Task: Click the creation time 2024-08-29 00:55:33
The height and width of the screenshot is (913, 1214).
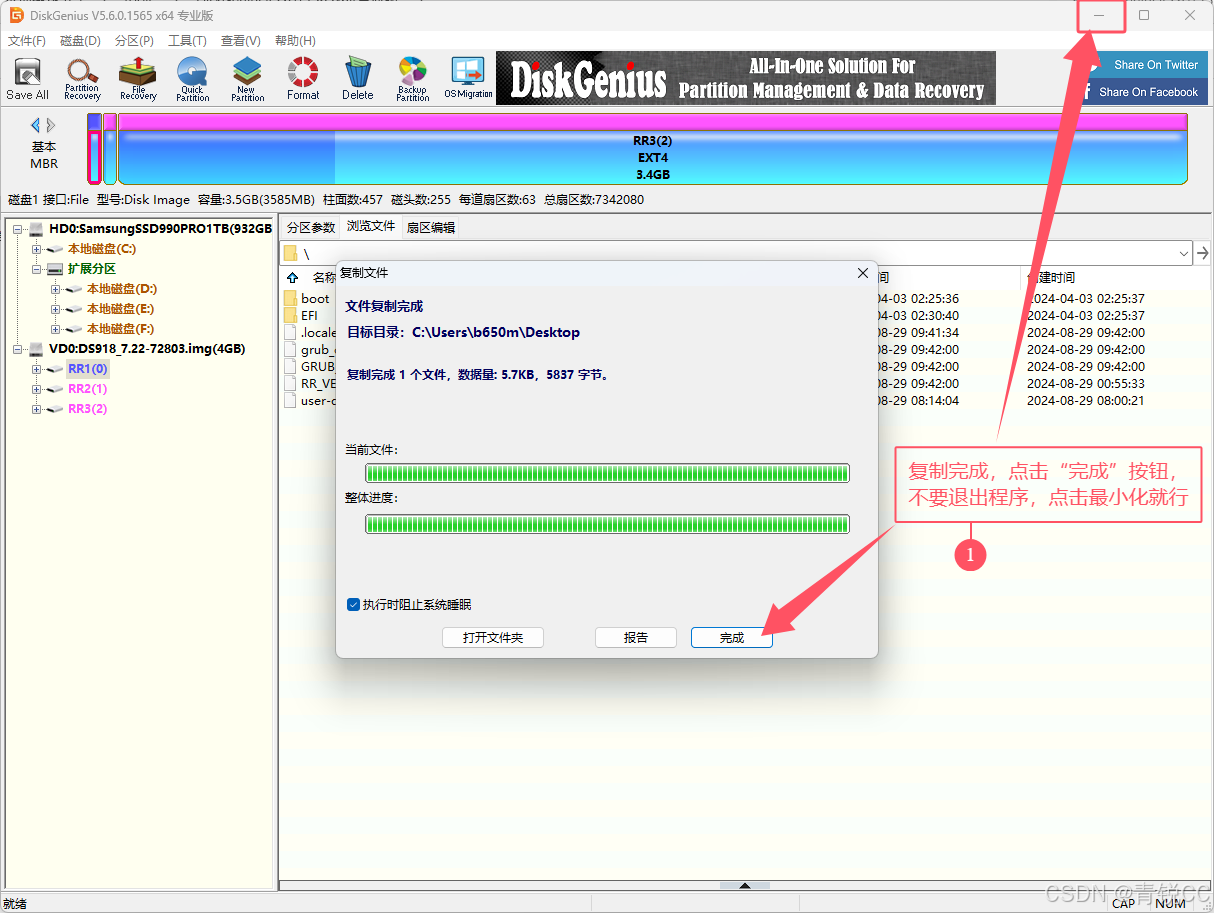Action: (x=1086, y=383)
